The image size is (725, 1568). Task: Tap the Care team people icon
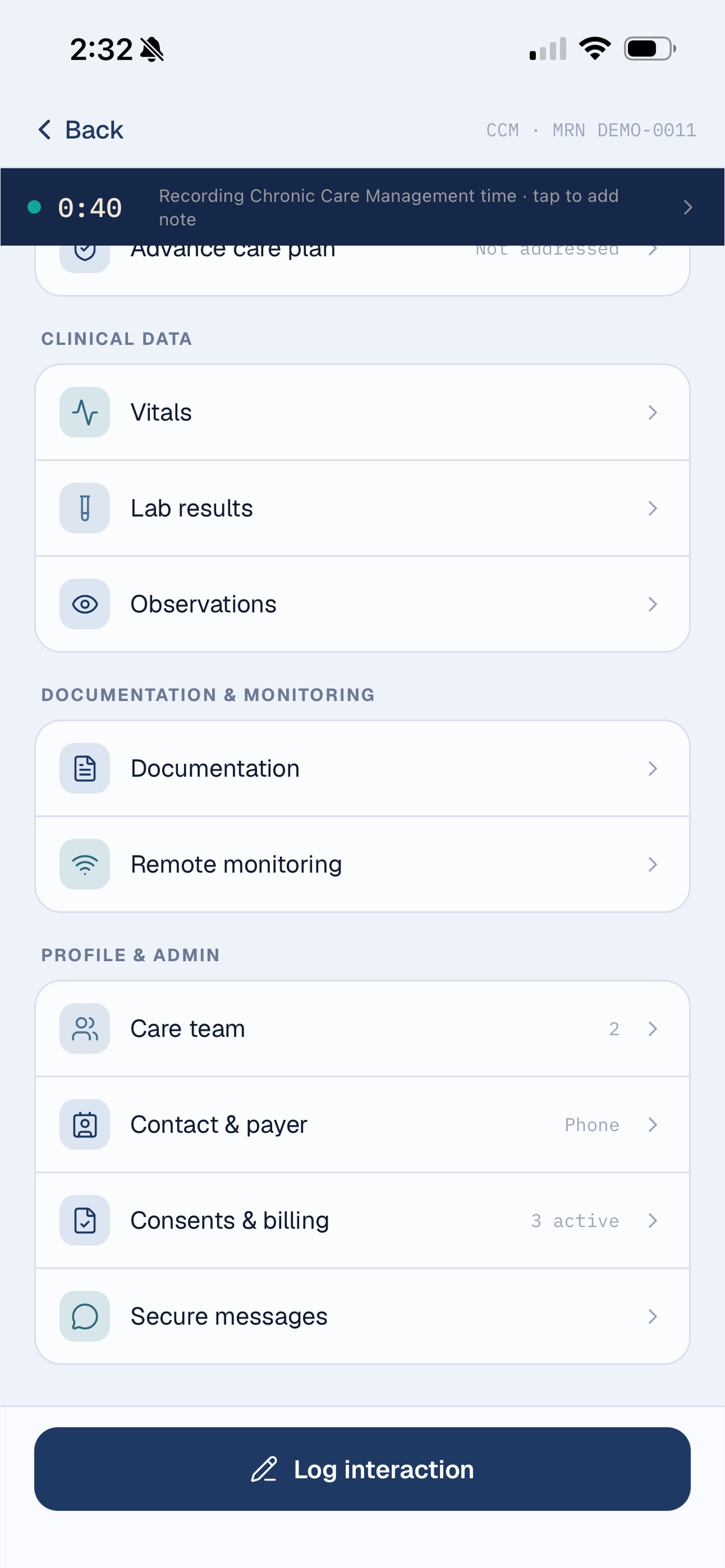click(x=85, y=1029)
